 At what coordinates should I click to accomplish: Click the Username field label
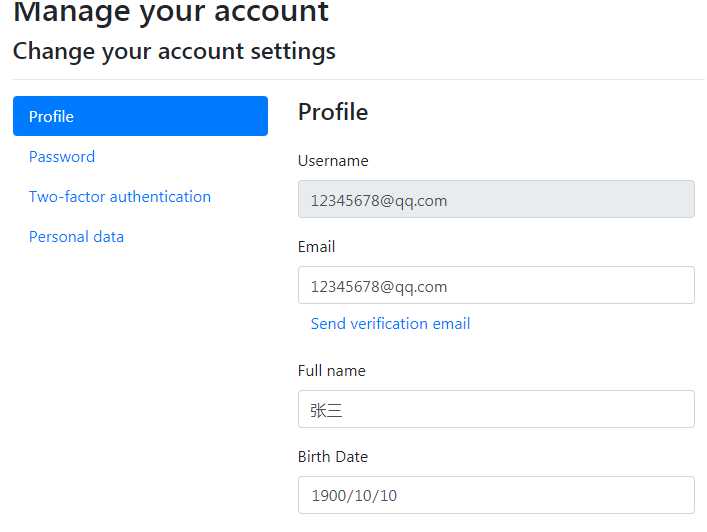coord(333,161)
